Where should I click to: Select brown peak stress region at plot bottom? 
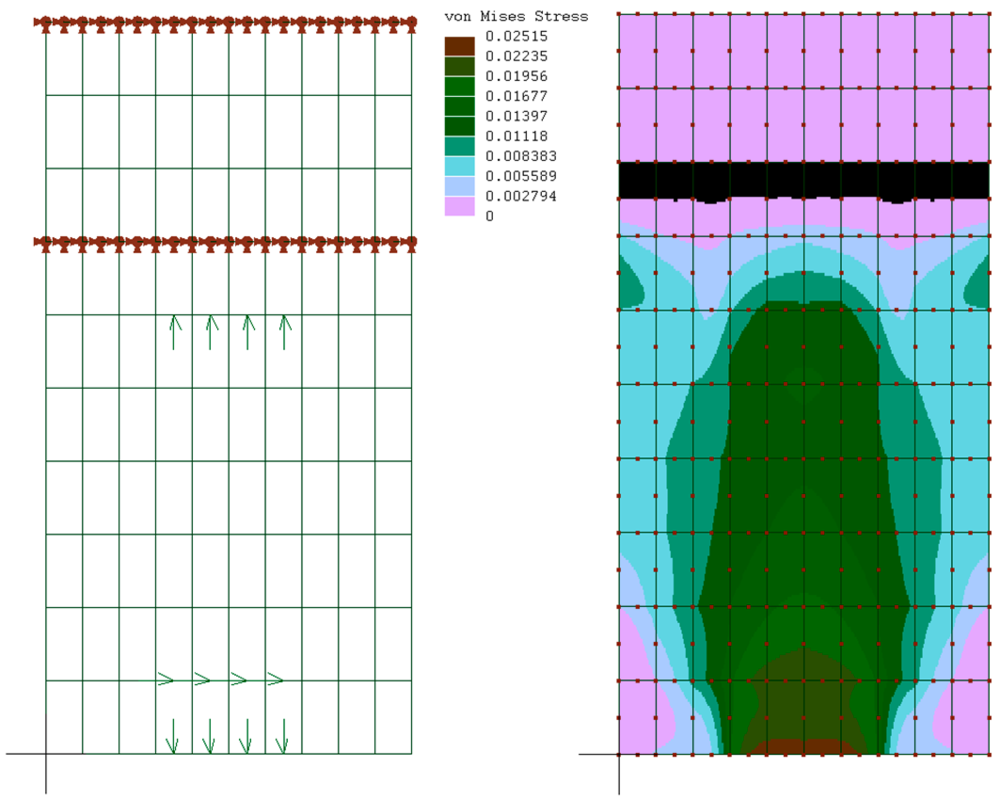[803, 747]
